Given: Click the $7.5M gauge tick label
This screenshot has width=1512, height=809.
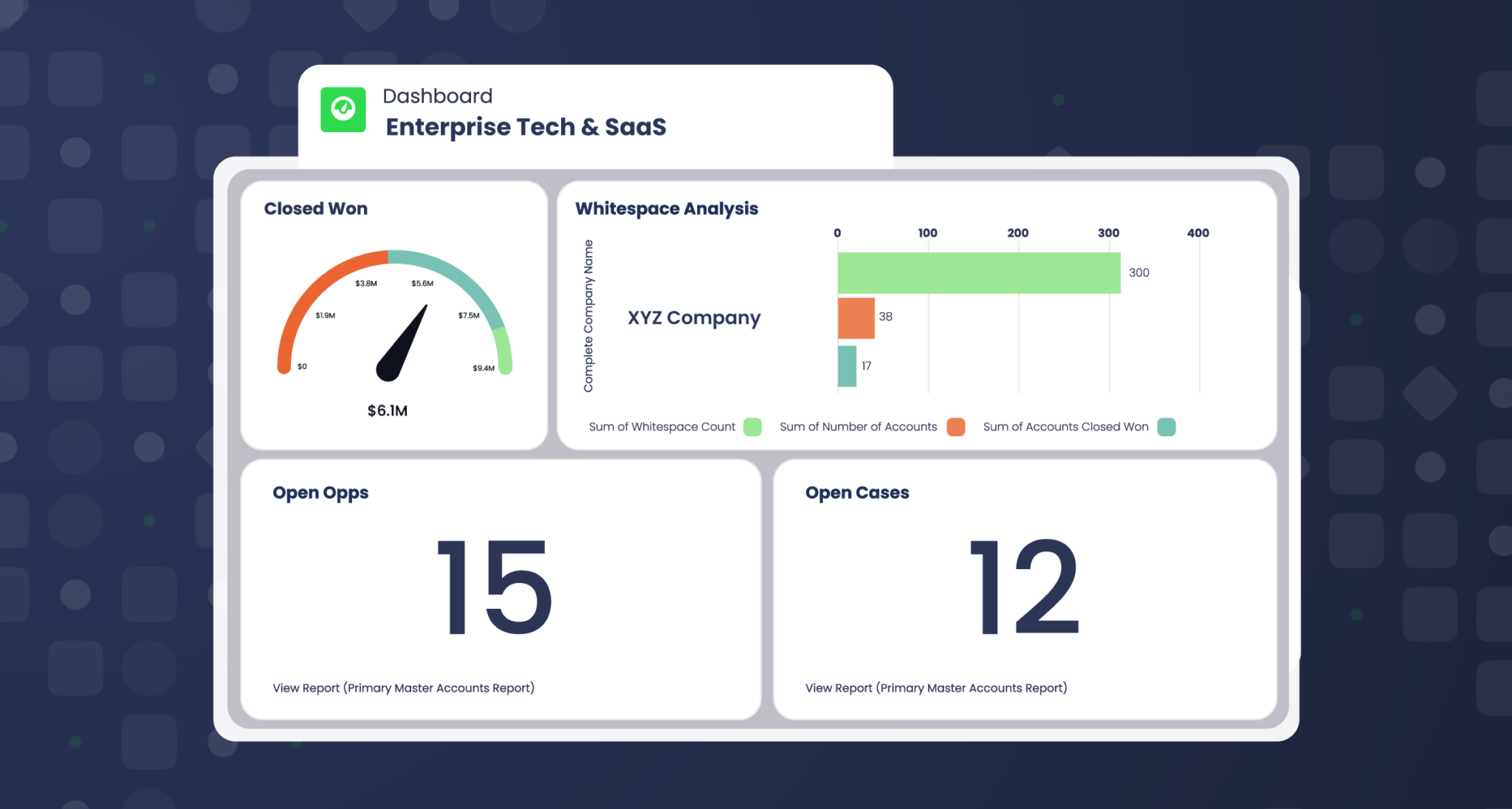Looking at the screenshot, I should click(x=469, y=316).
